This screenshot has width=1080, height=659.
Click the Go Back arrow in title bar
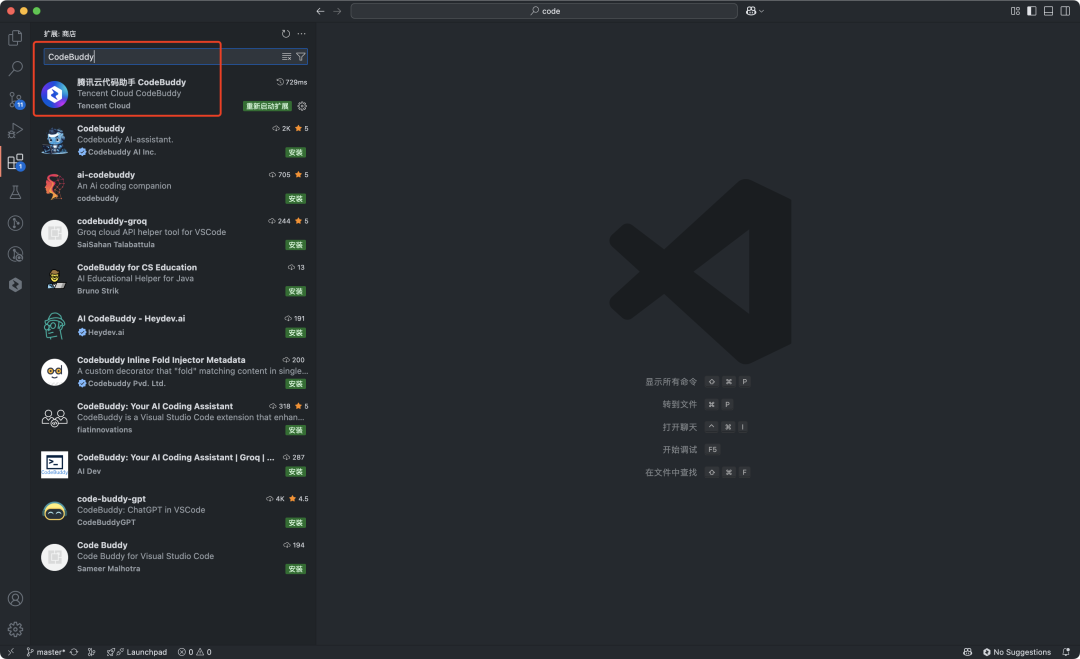pos(320,11)
